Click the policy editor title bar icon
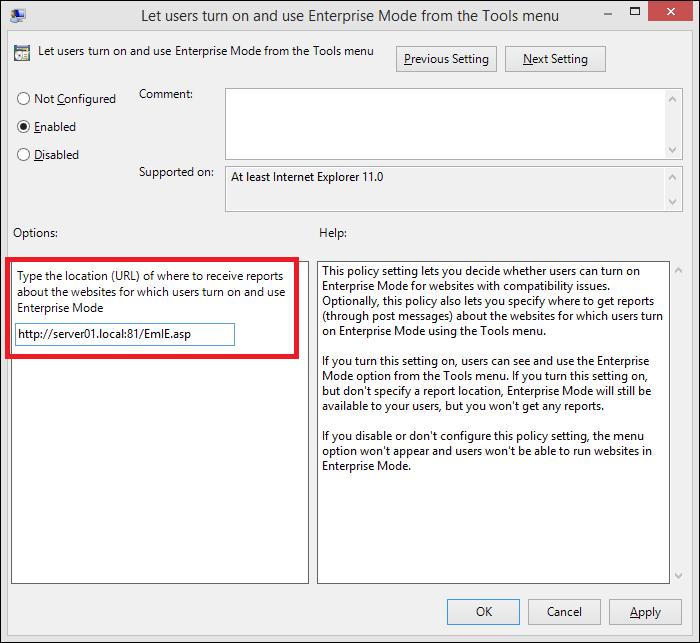 click(x=18, y=15)
